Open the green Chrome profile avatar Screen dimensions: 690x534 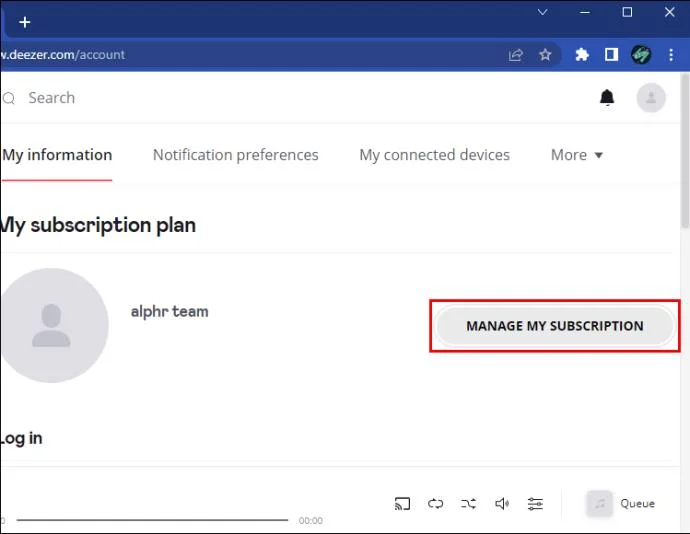coord(641,55)
